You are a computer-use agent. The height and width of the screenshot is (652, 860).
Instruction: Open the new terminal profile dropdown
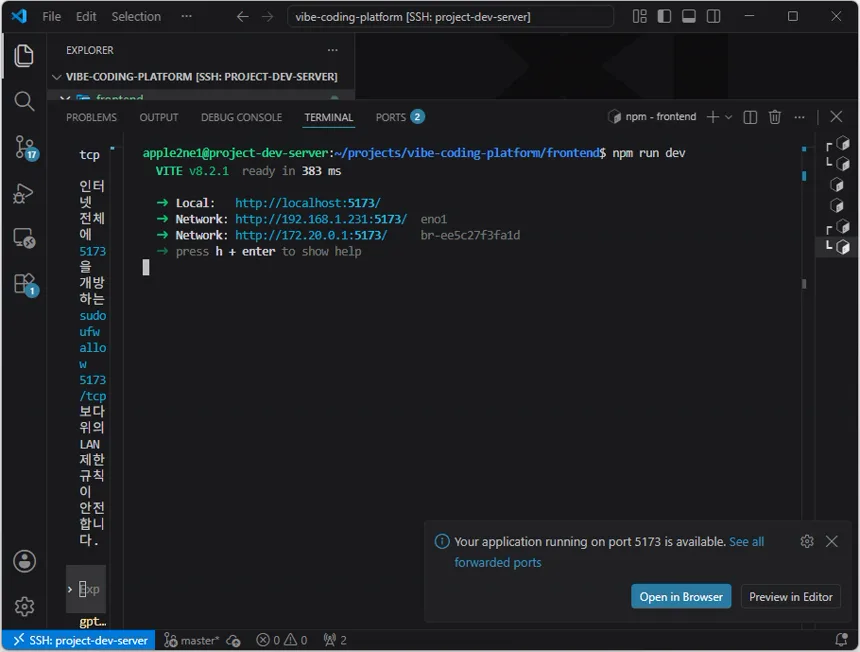tap(728, 117)
